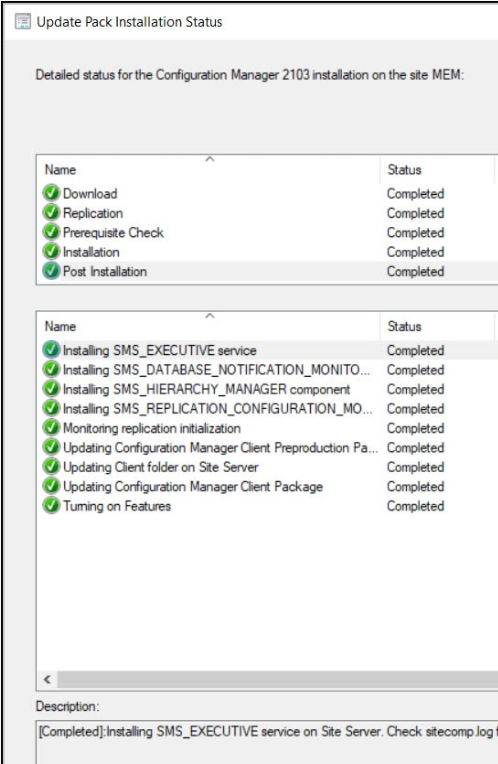Click check icon beside SMS_HIERARCHY_MANAGER component
498x764 pixels.
coord(51,389)
